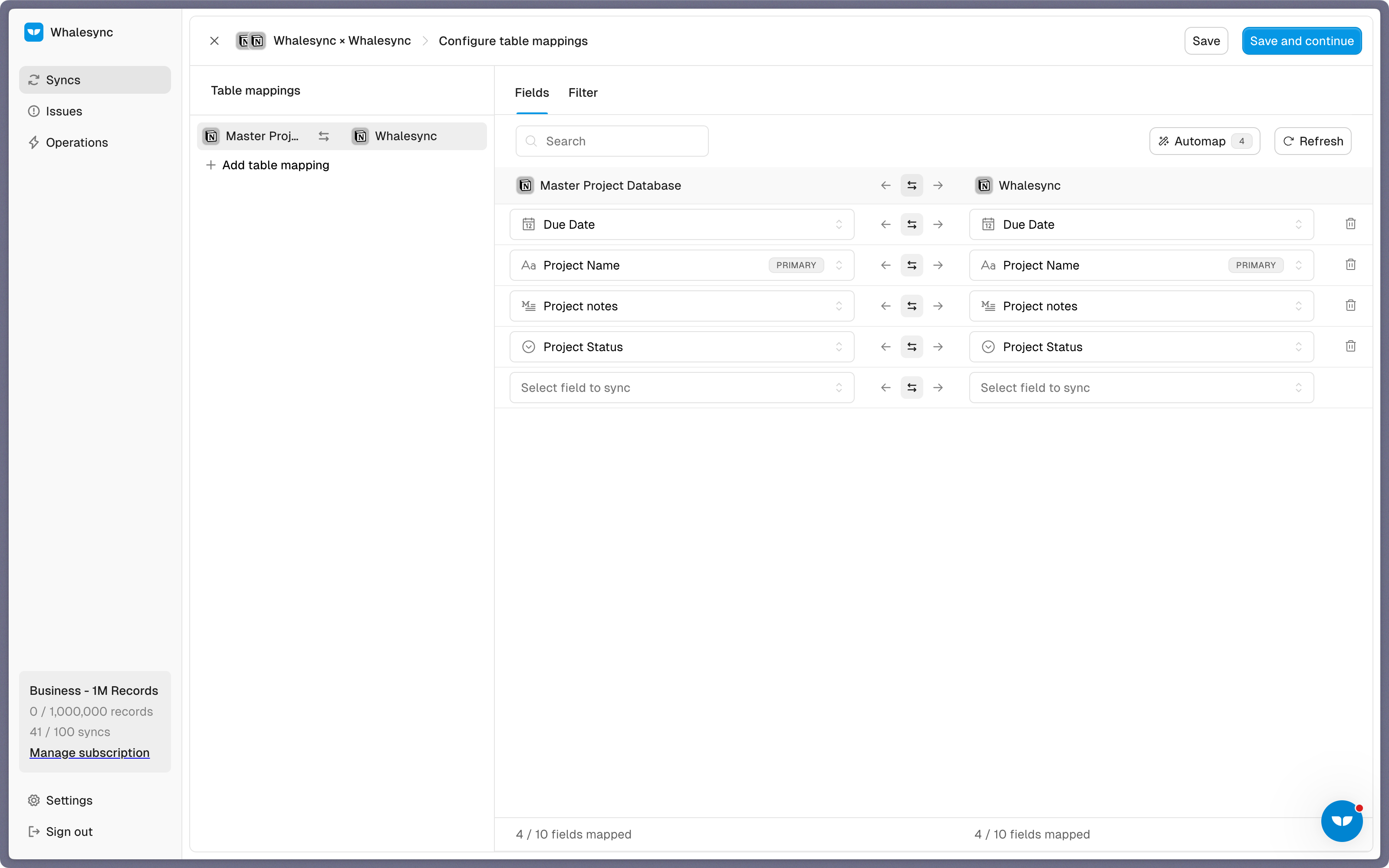Close the configure table mappings dialog
The image size is (1389, 868).
click(214, 41)
